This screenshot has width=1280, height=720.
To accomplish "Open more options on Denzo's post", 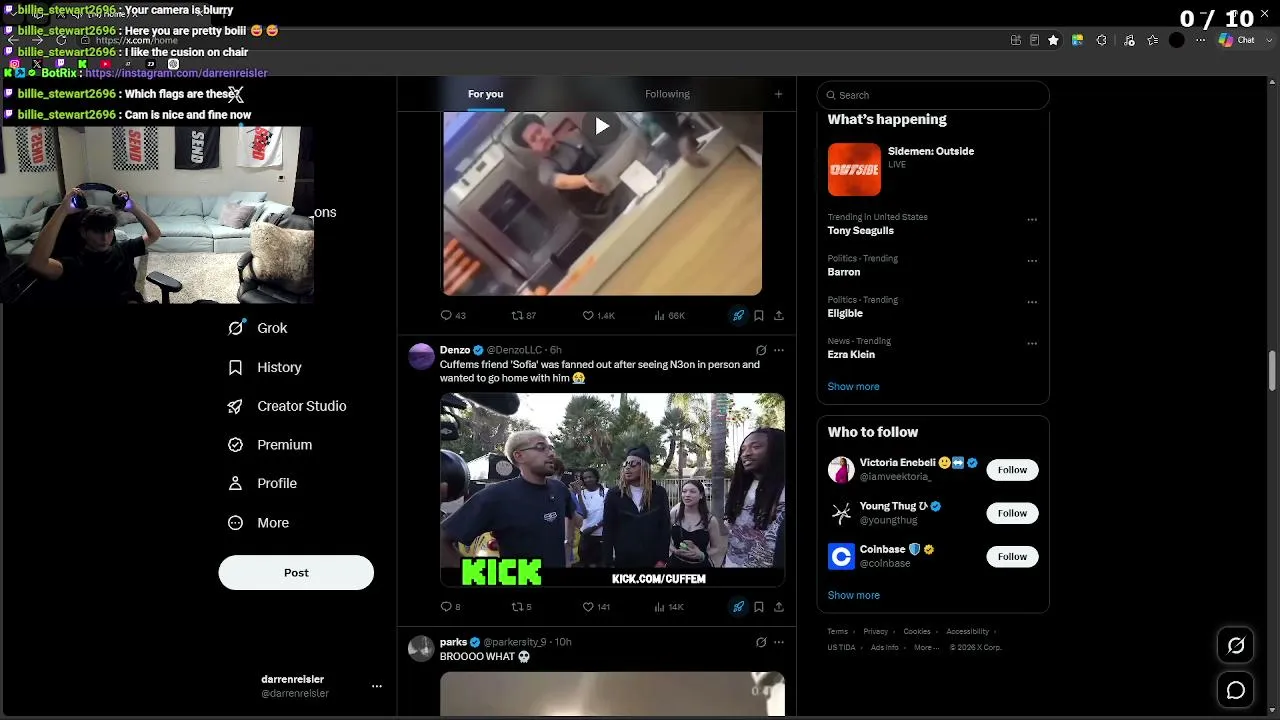I will tap(779, 350).
